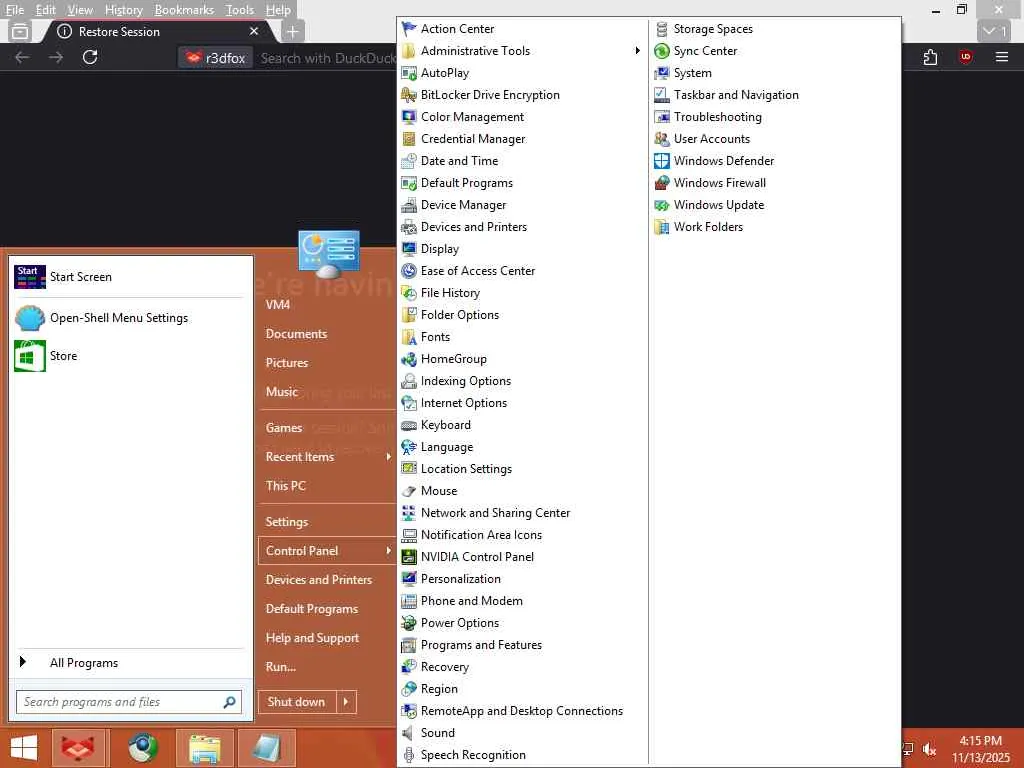Open Action Center flag icon

point(409,29)
